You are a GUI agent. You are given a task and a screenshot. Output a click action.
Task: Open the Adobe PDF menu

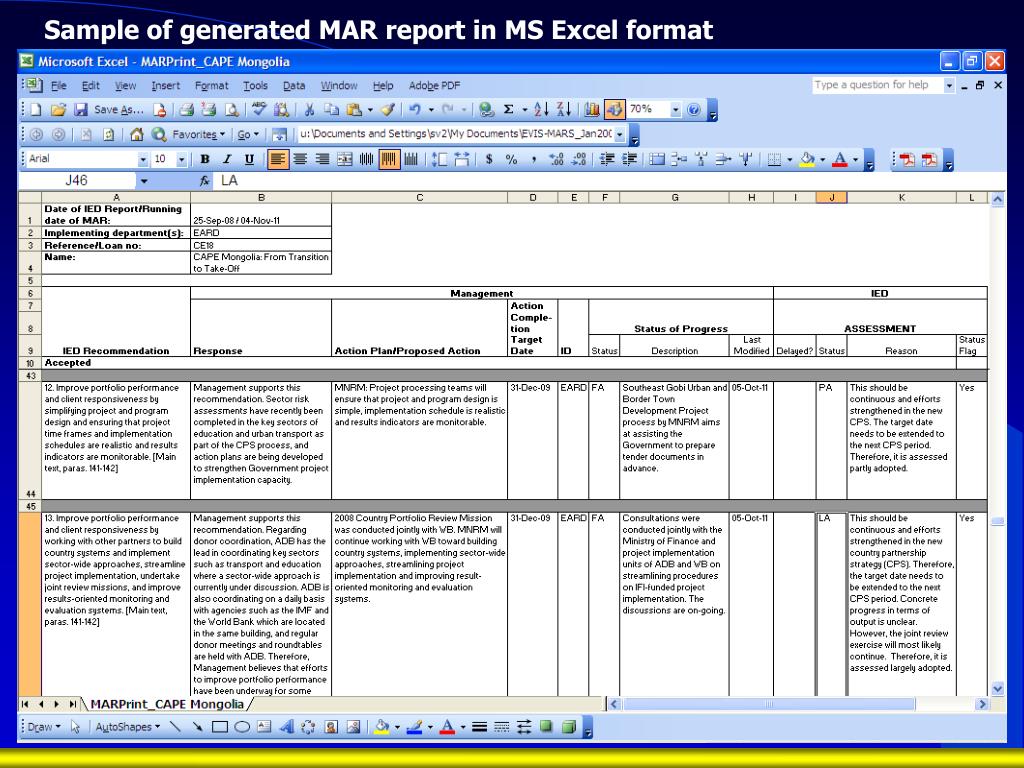pyautogui.click(x=434, y=86)
